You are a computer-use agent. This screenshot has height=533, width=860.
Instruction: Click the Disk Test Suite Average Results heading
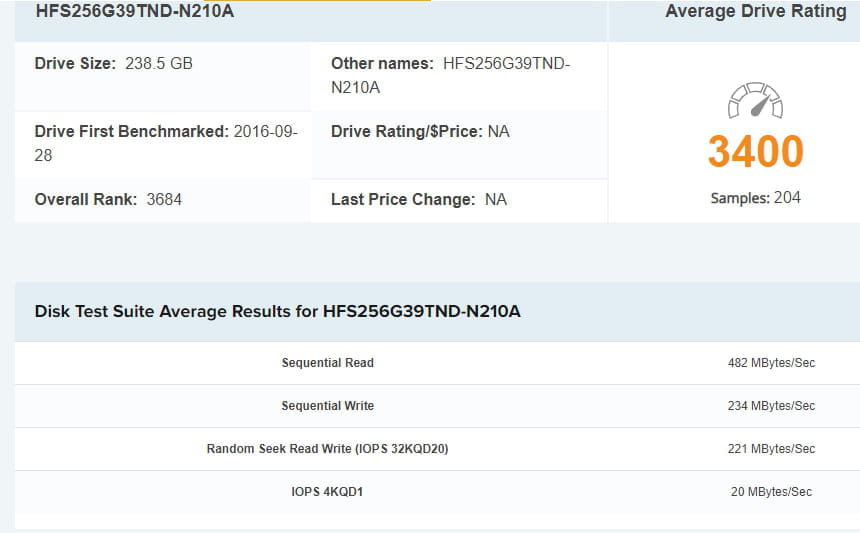click(278, 311)
